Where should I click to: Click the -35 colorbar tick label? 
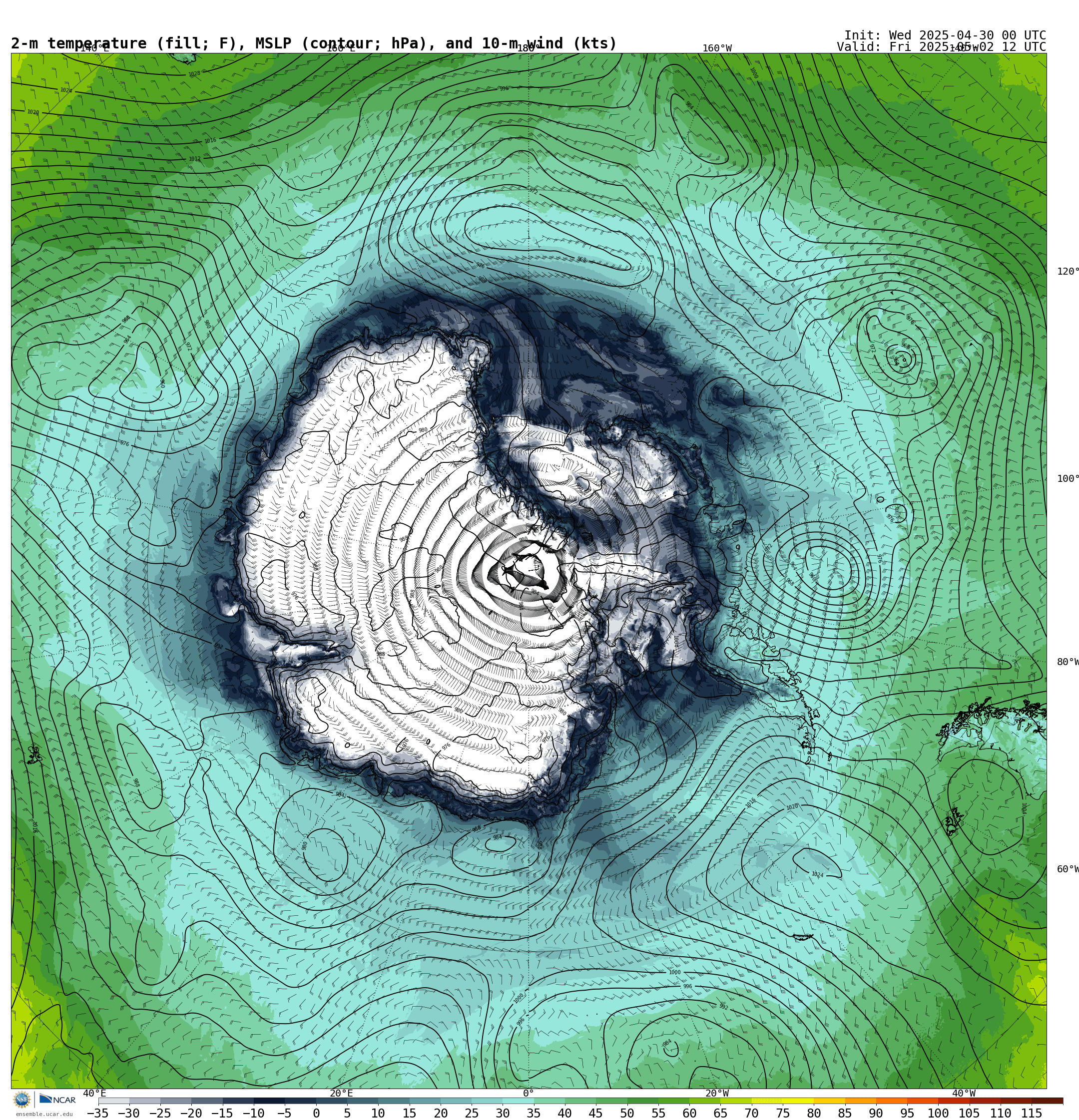point(97,1113)
